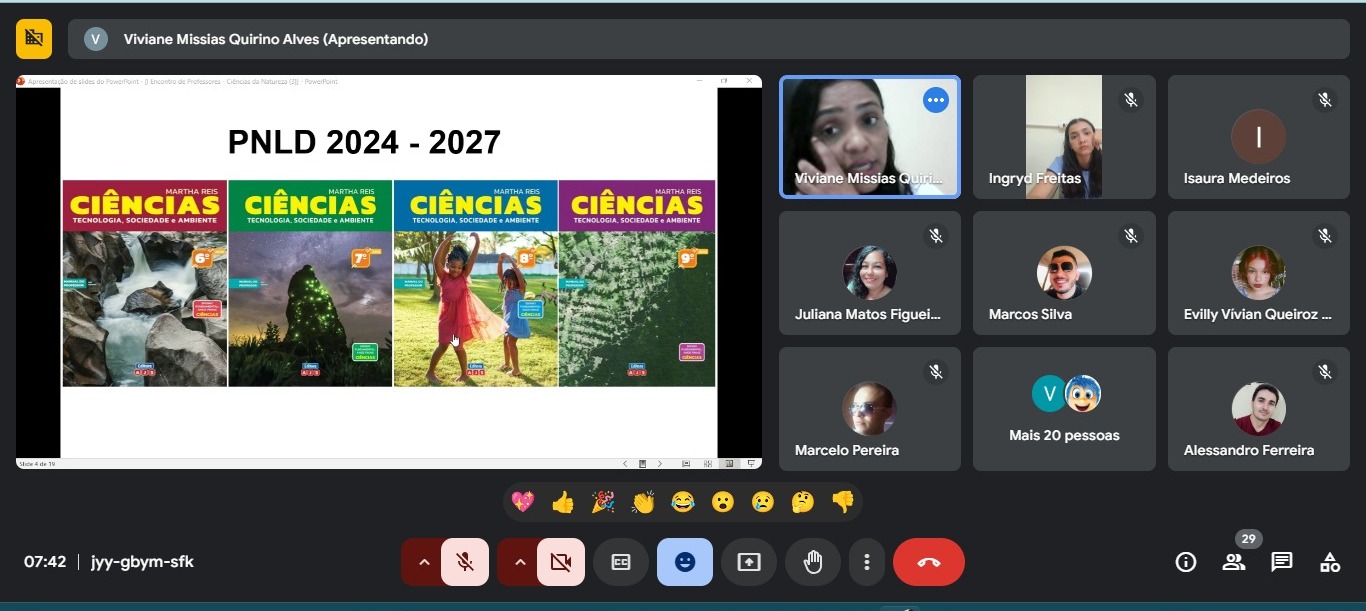Open the meeting details info panel
1366x611 pixels.
tap(1186, 562)
